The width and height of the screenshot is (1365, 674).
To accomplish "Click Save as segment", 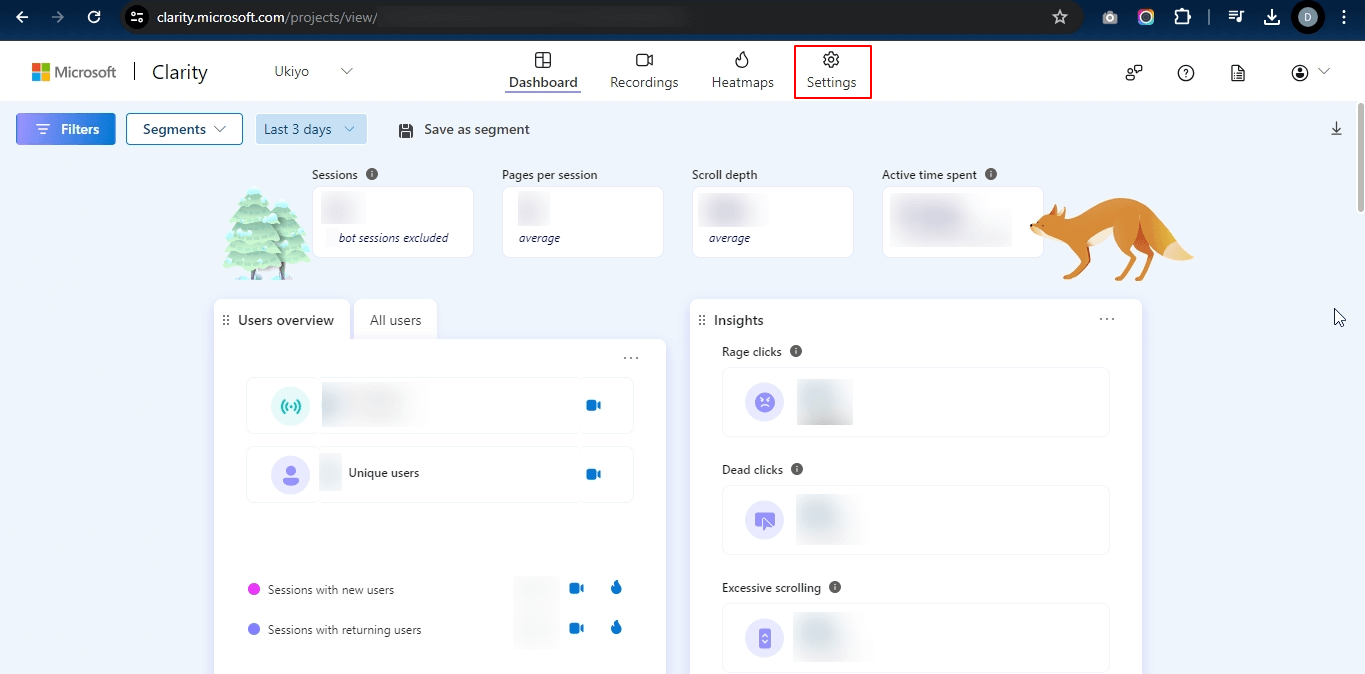I will coord(464,129).
